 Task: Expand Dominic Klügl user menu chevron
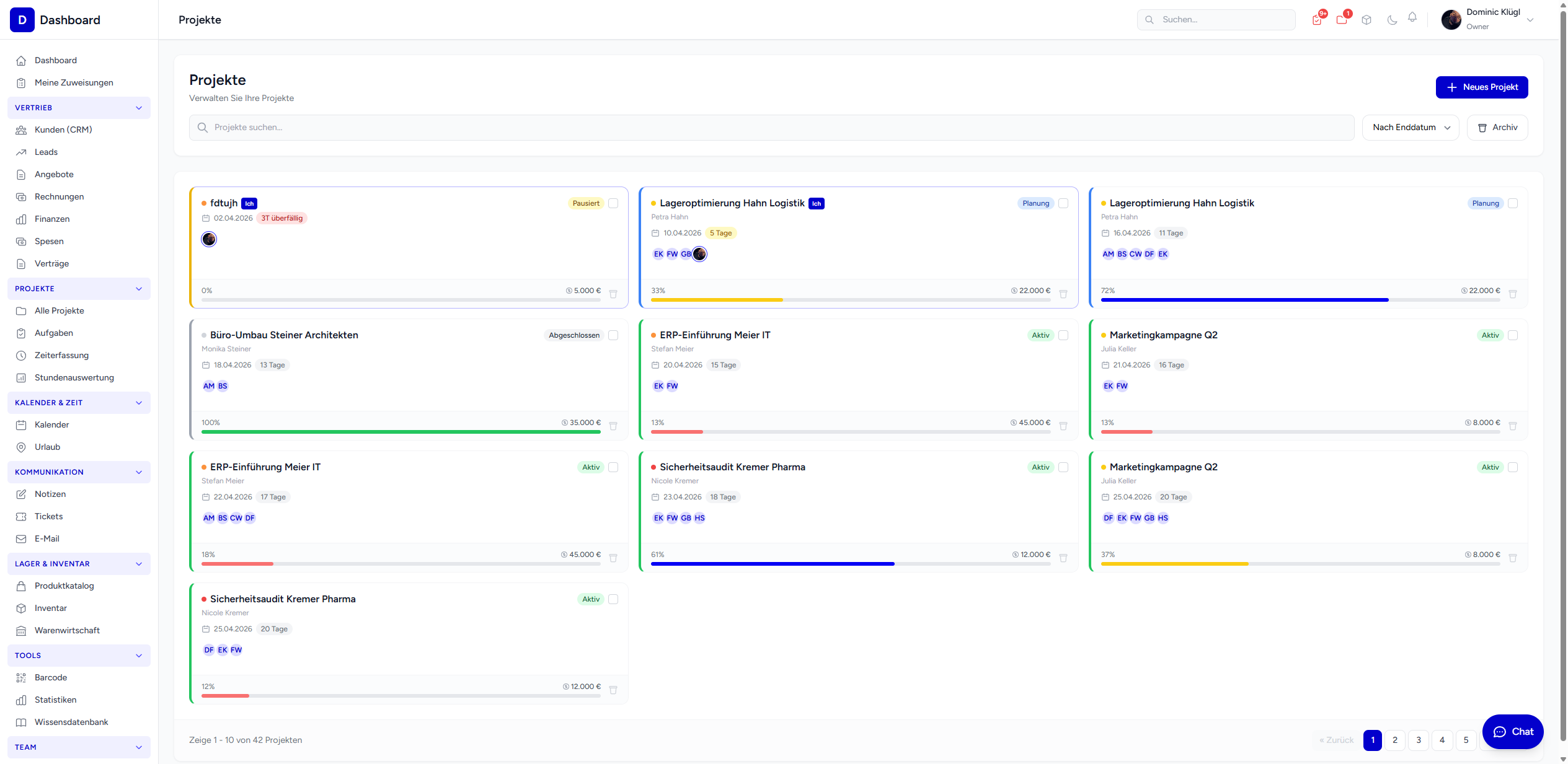tap(1530, 20)
